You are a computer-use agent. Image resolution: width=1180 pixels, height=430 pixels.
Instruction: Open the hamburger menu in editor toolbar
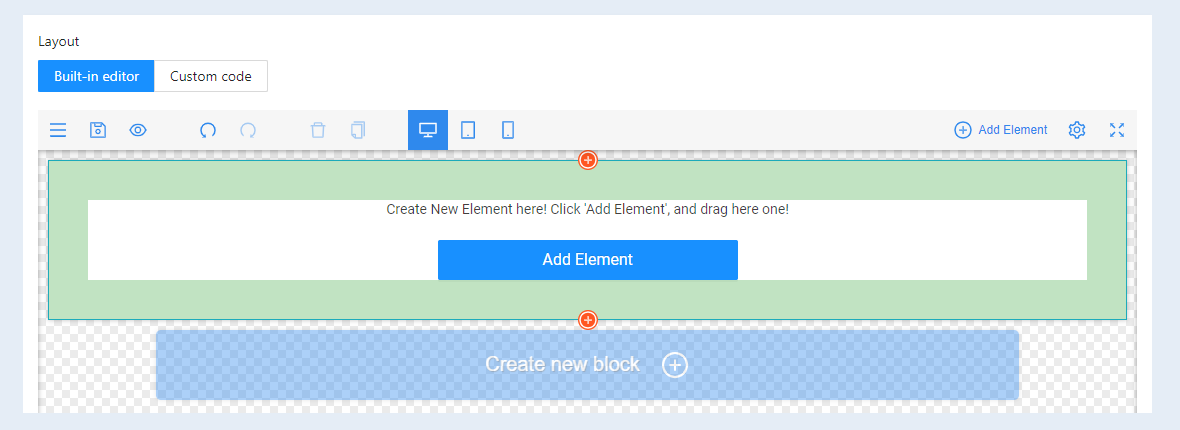[x=58, y=130]
